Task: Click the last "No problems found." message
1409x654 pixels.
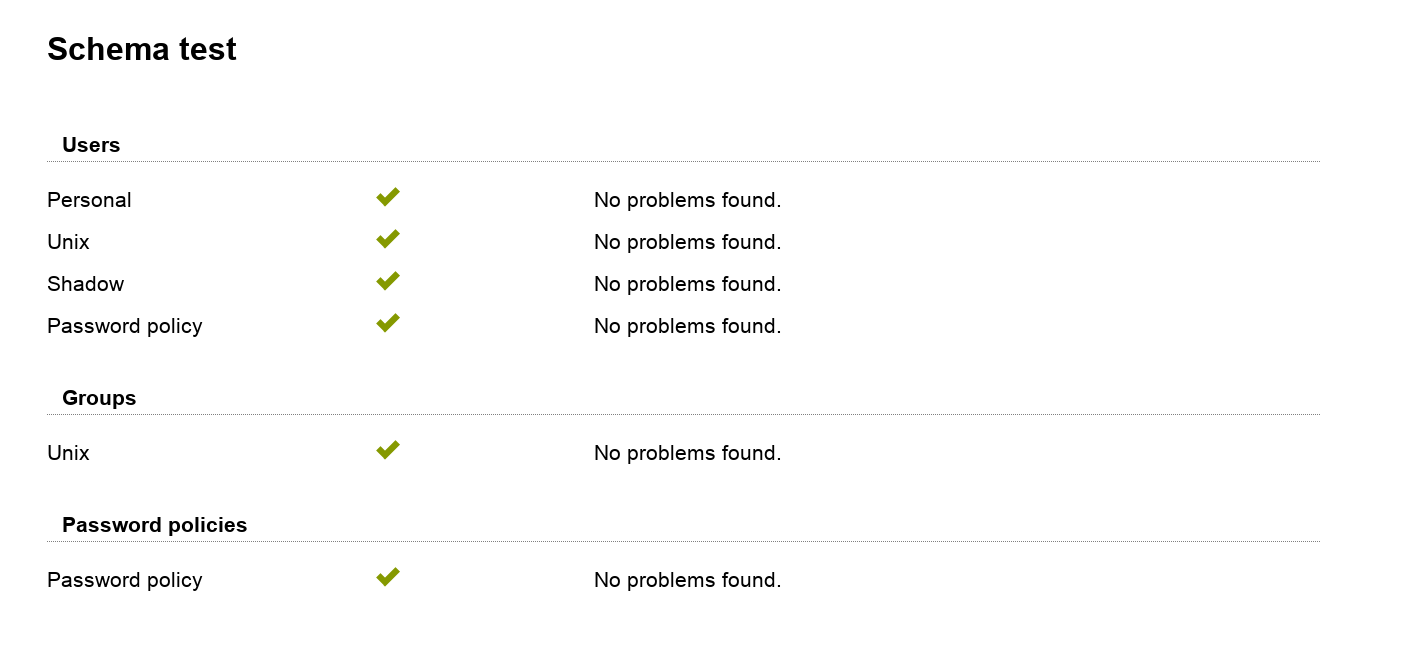Action: pos(687,580)
